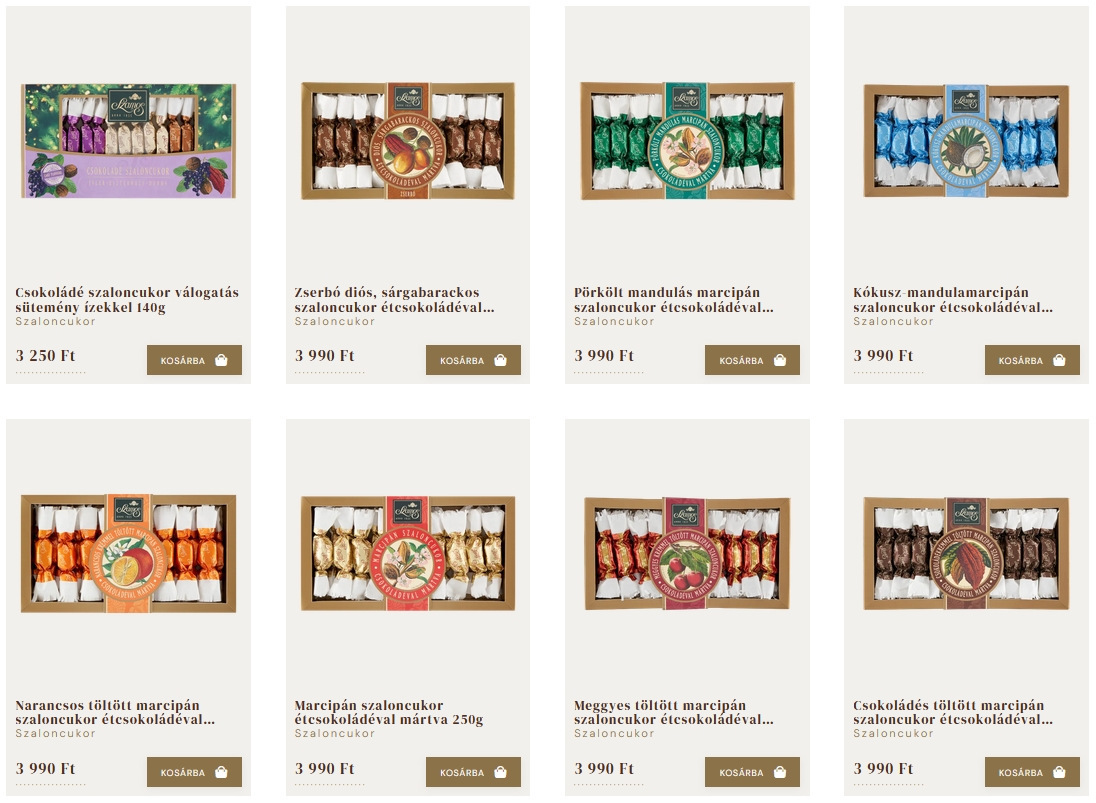Click basket icon for Meggyes töltött marcipán
This screenshot has width=1096, height=803.
(x=780, y=772)
